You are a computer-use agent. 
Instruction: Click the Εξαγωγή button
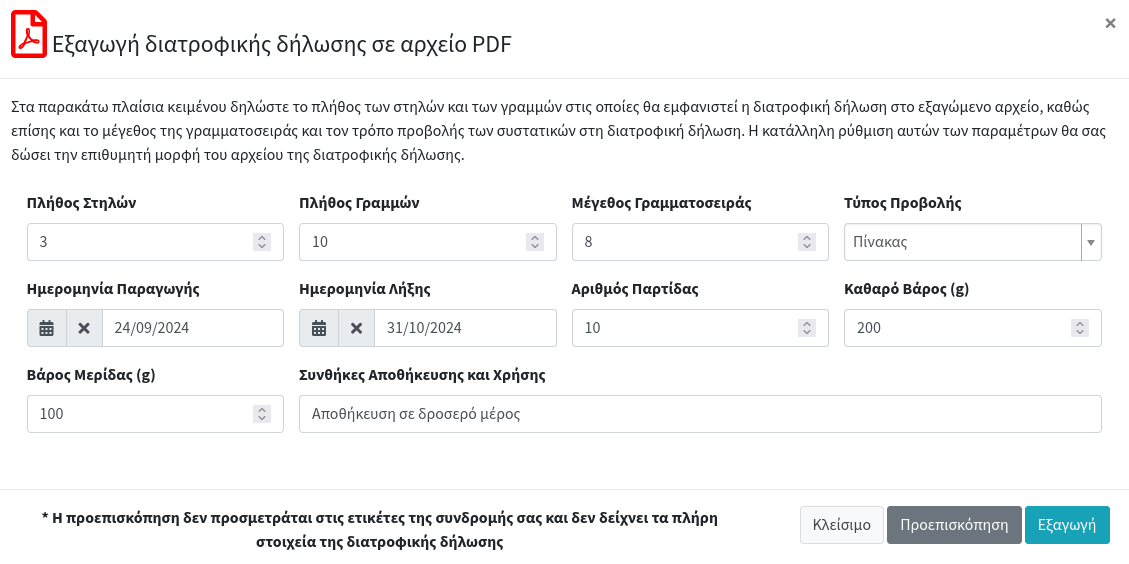tap(1067, 524)
